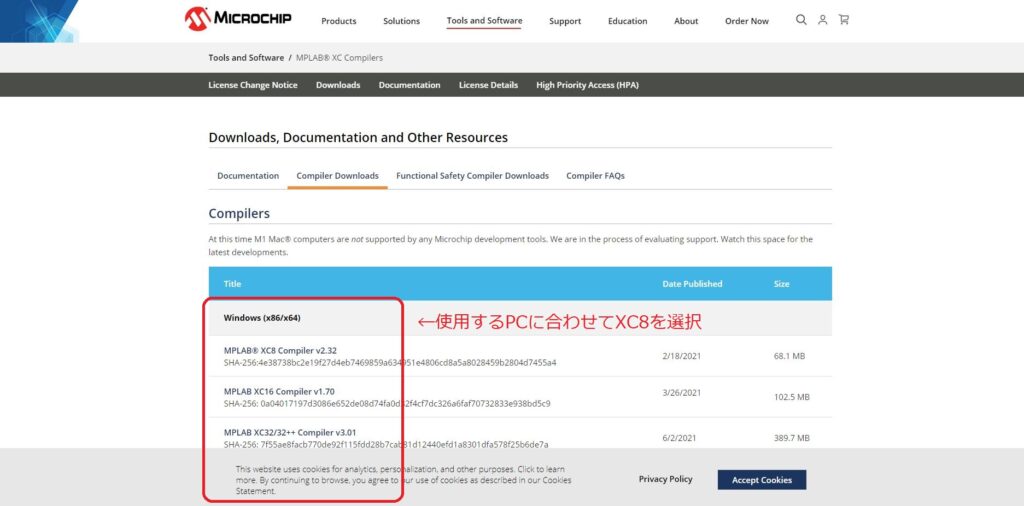
Task: Open the Support menu
Action: [565, 21]
